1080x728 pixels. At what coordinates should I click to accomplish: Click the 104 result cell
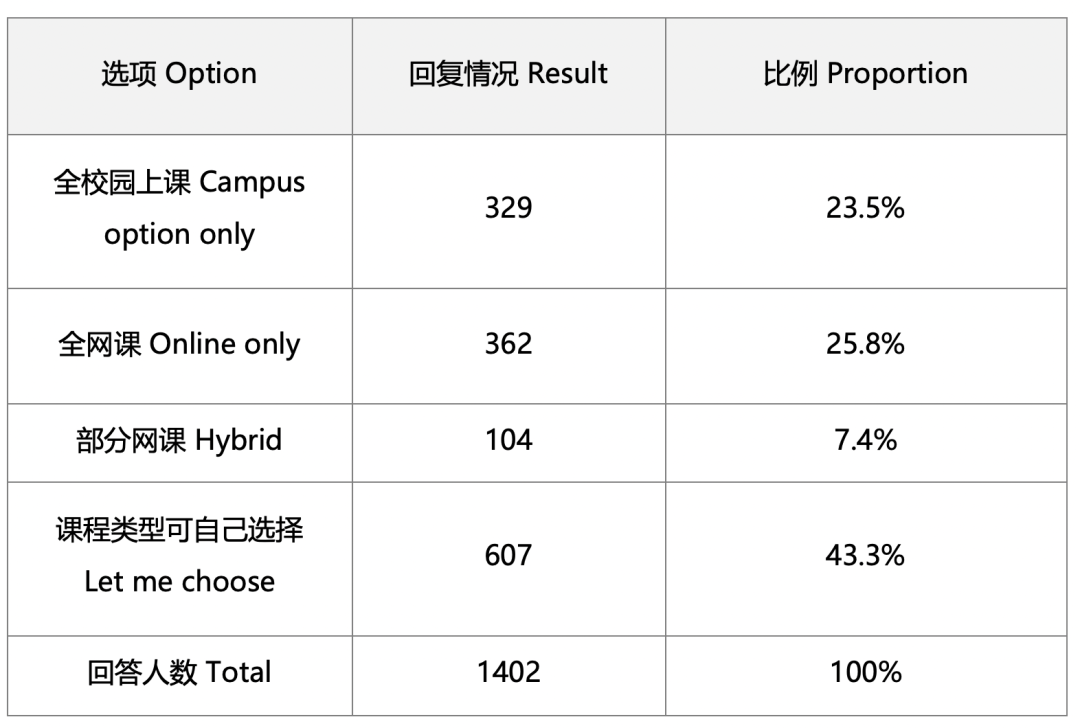coord(508,441)
